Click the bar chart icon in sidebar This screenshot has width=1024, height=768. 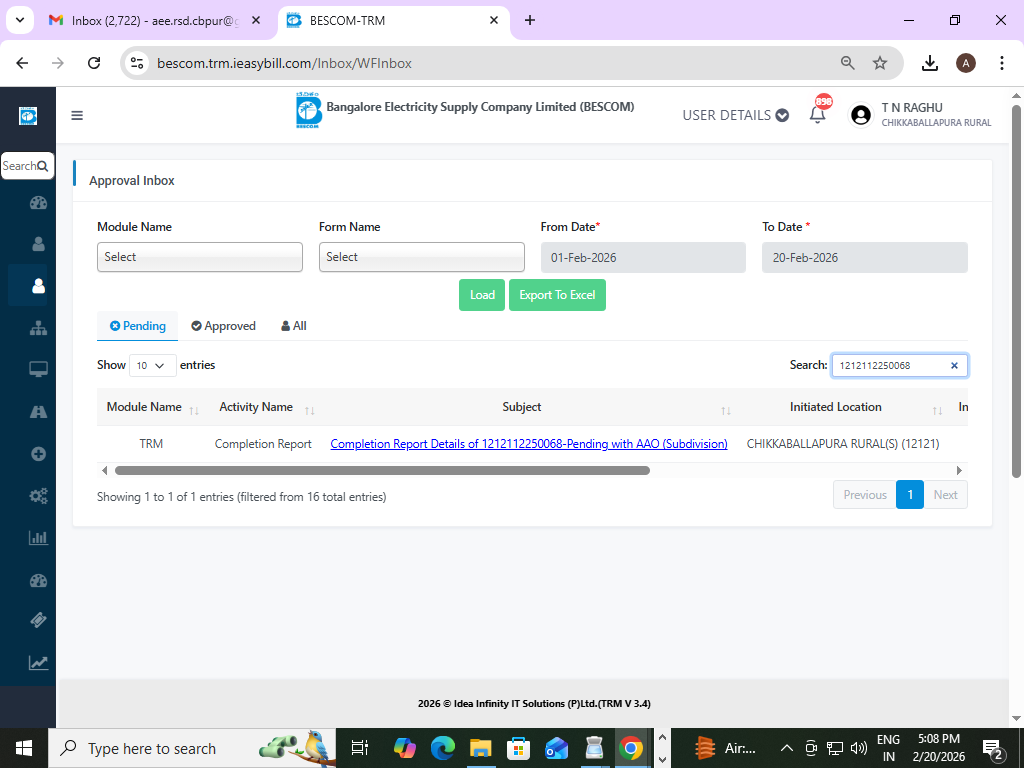click(39, 537)
